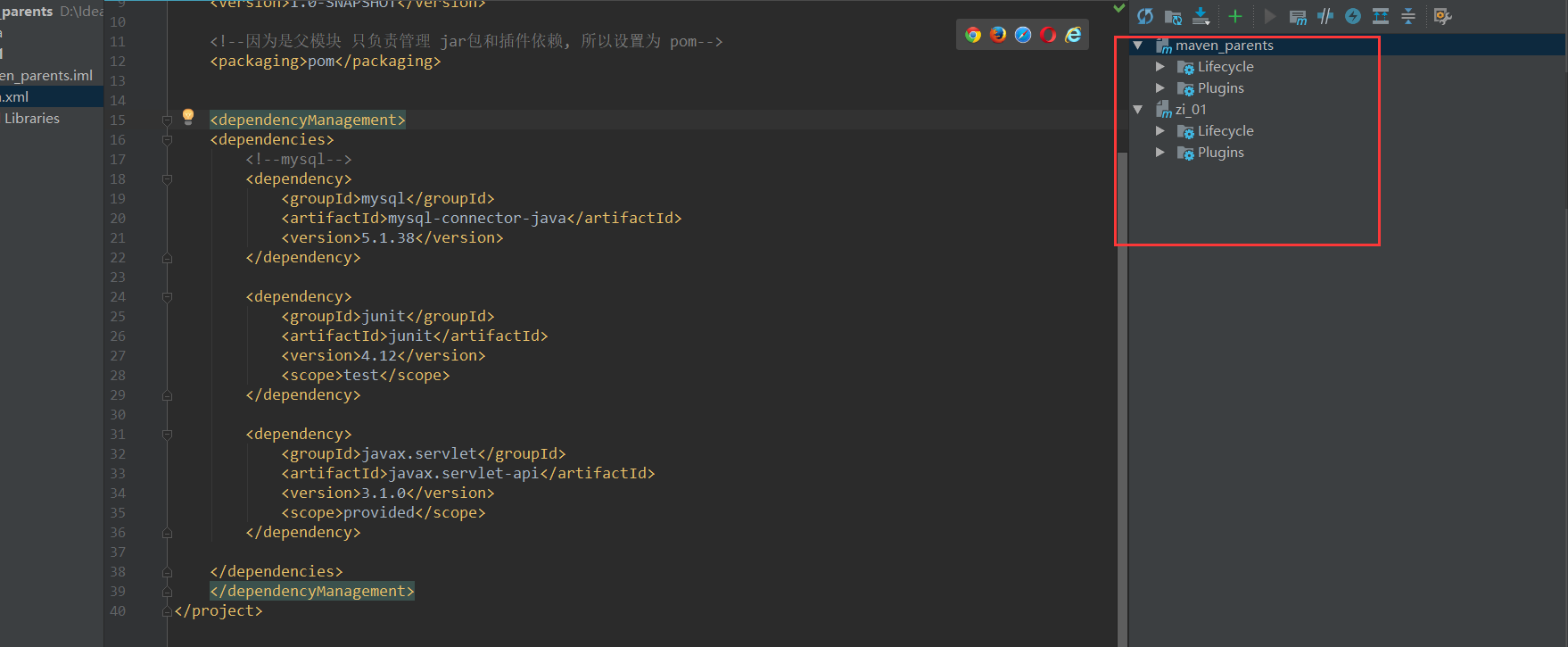Screen dimensions: 1568x647
Task: Open Execute Maven Goal dialog
Action: coord(1298,16)
